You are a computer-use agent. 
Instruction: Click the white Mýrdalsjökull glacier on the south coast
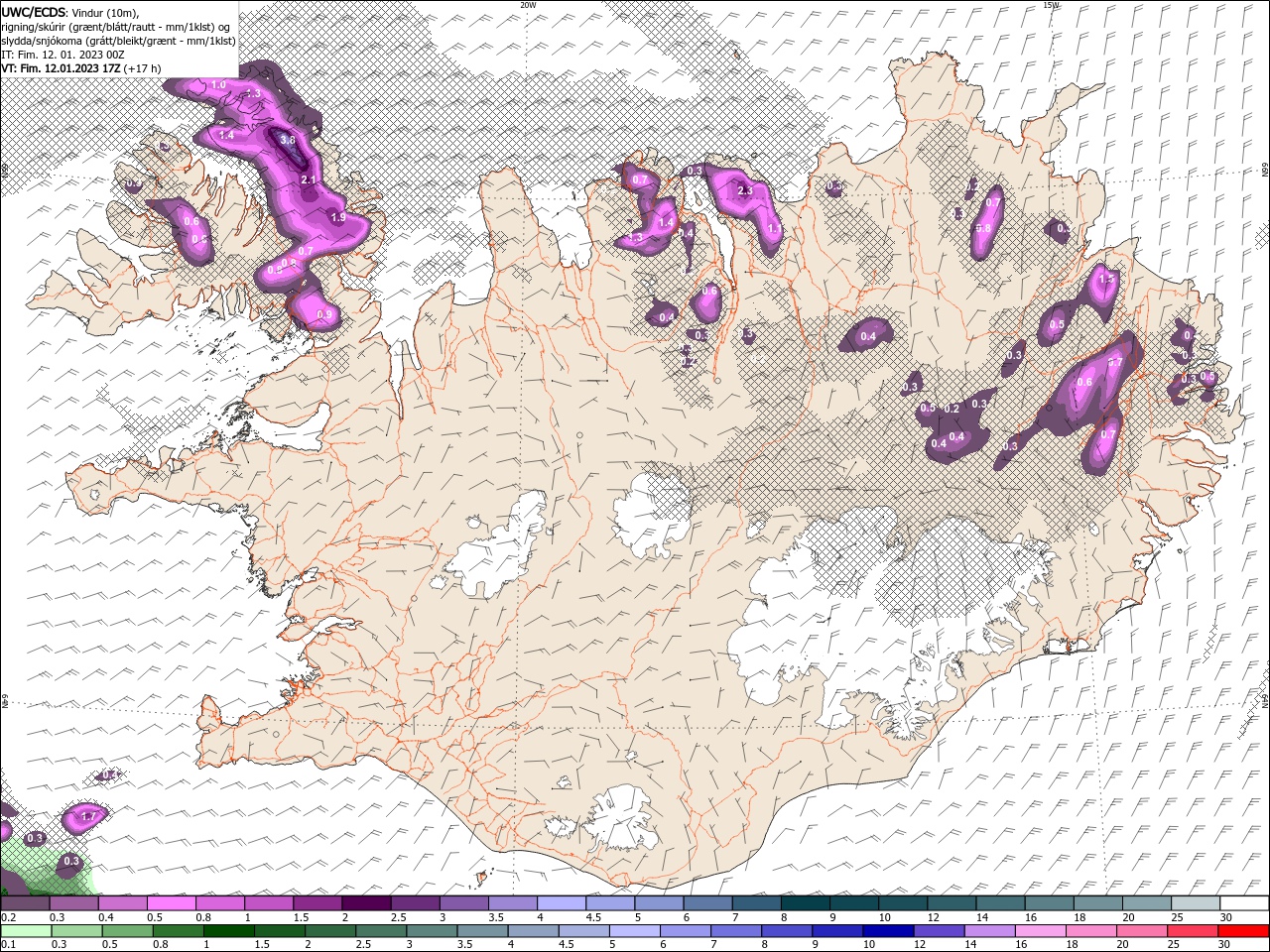click(x=620, y=820)
